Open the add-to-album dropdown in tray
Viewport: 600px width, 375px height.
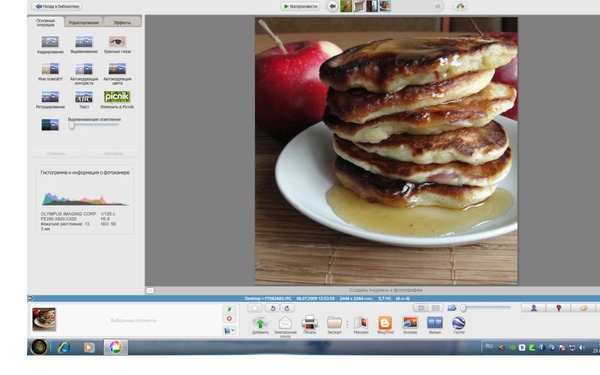click(x=230, y=330)
